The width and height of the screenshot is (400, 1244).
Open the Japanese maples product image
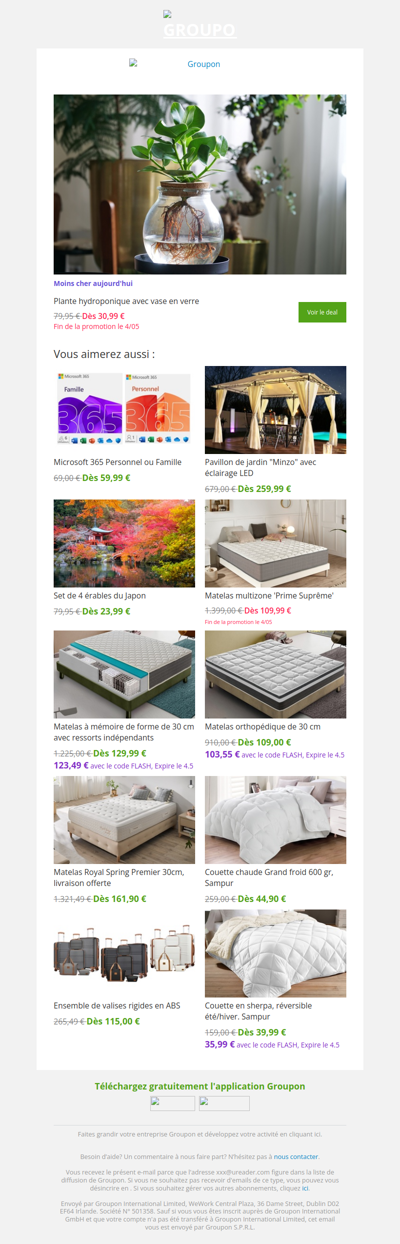point(124,543)
